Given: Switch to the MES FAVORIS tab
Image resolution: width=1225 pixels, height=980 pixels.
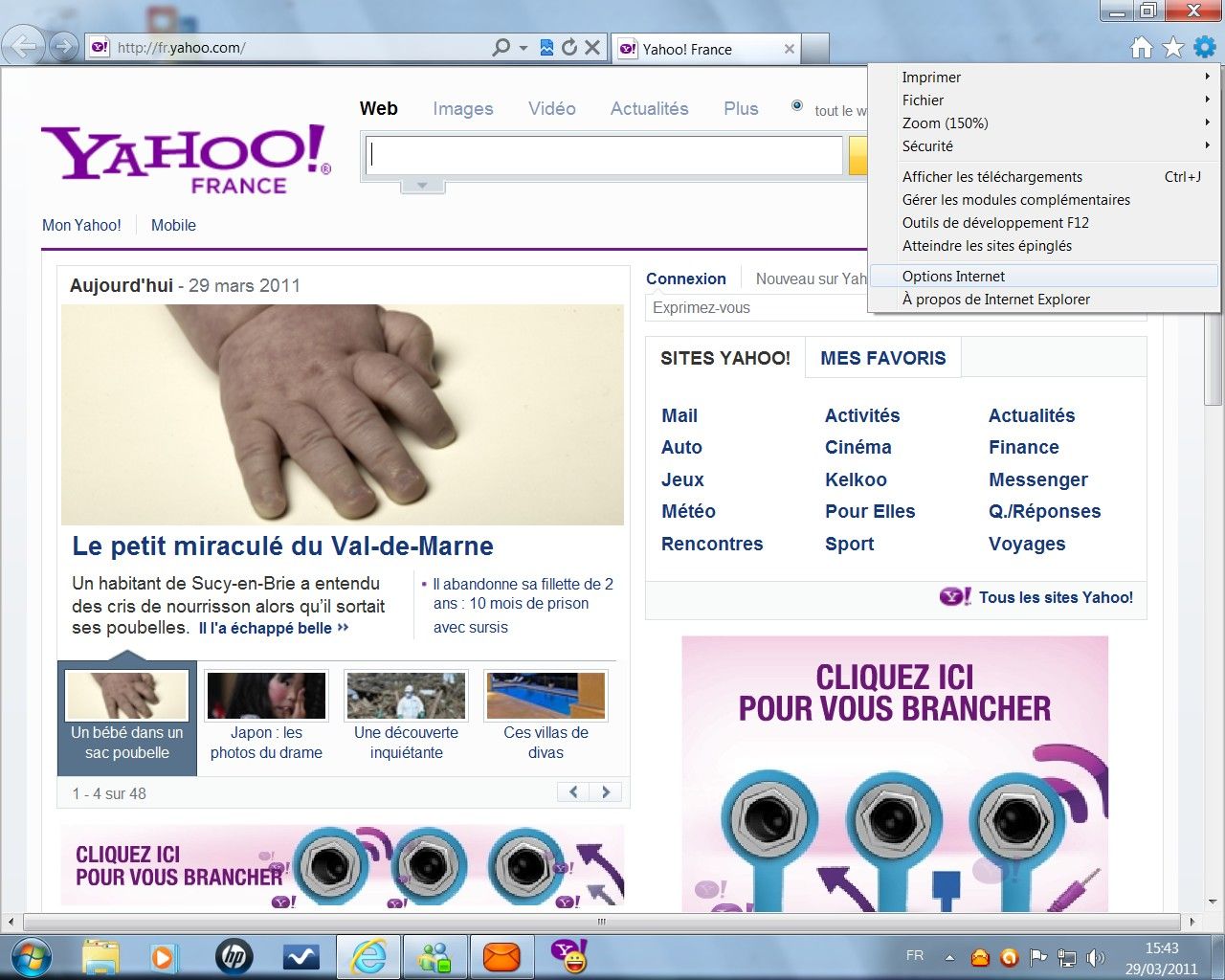Looking at the screenshot, I should click(x=883, y=358).
